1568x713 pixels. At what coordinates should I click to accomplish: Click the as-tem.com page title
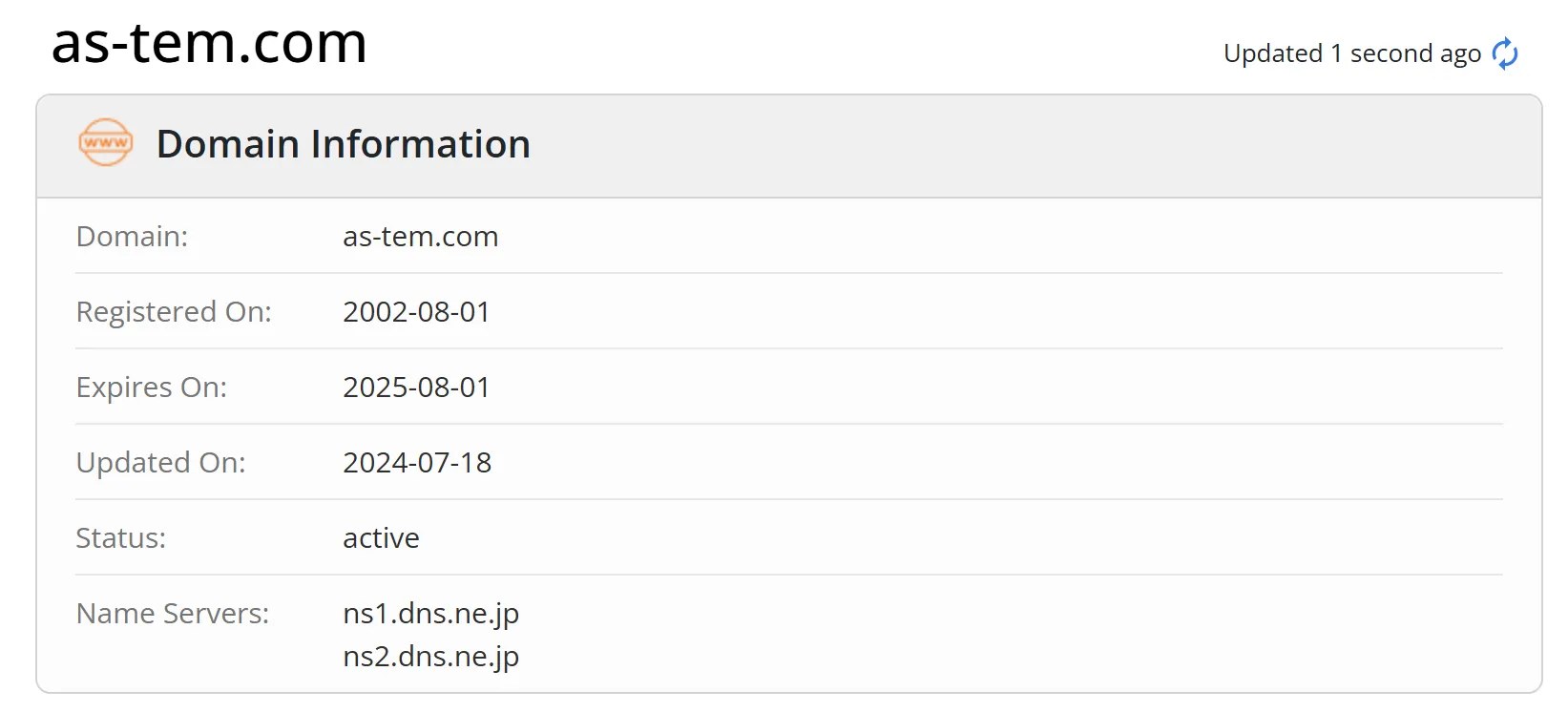(209, 43)
